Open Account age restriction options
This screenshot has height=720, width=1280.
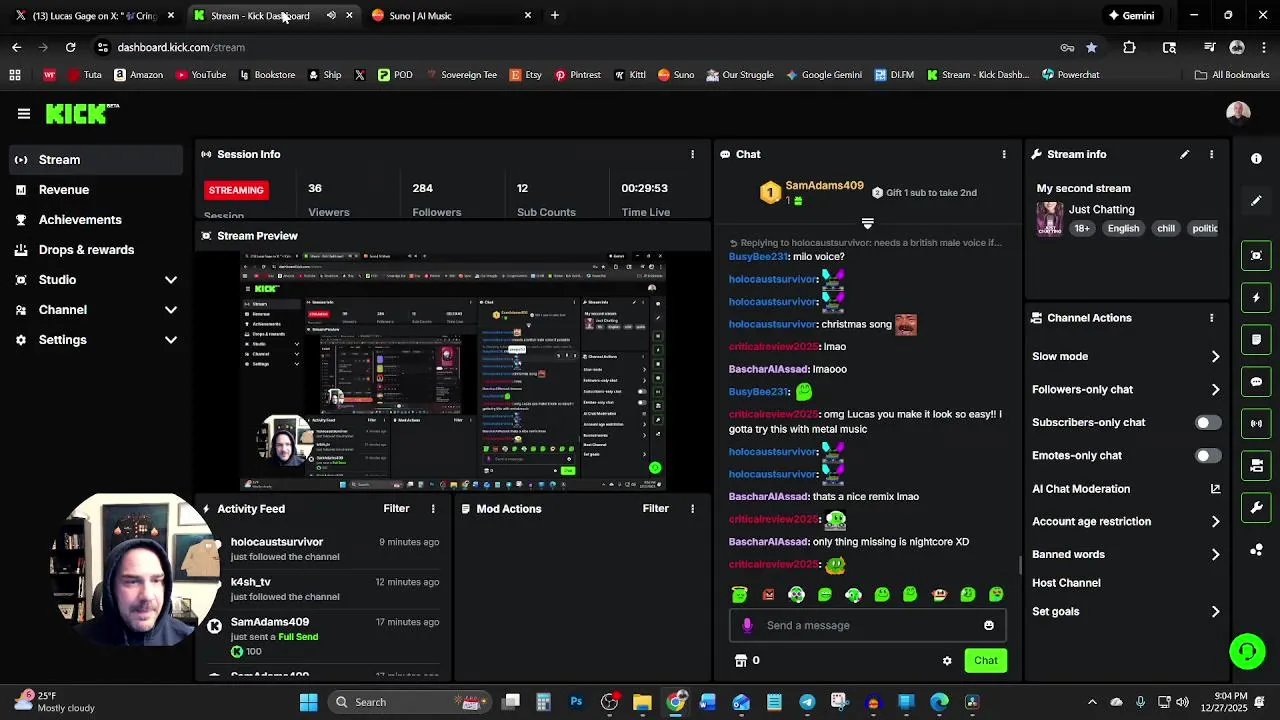pyautogui.click(x=1126, y=522)
